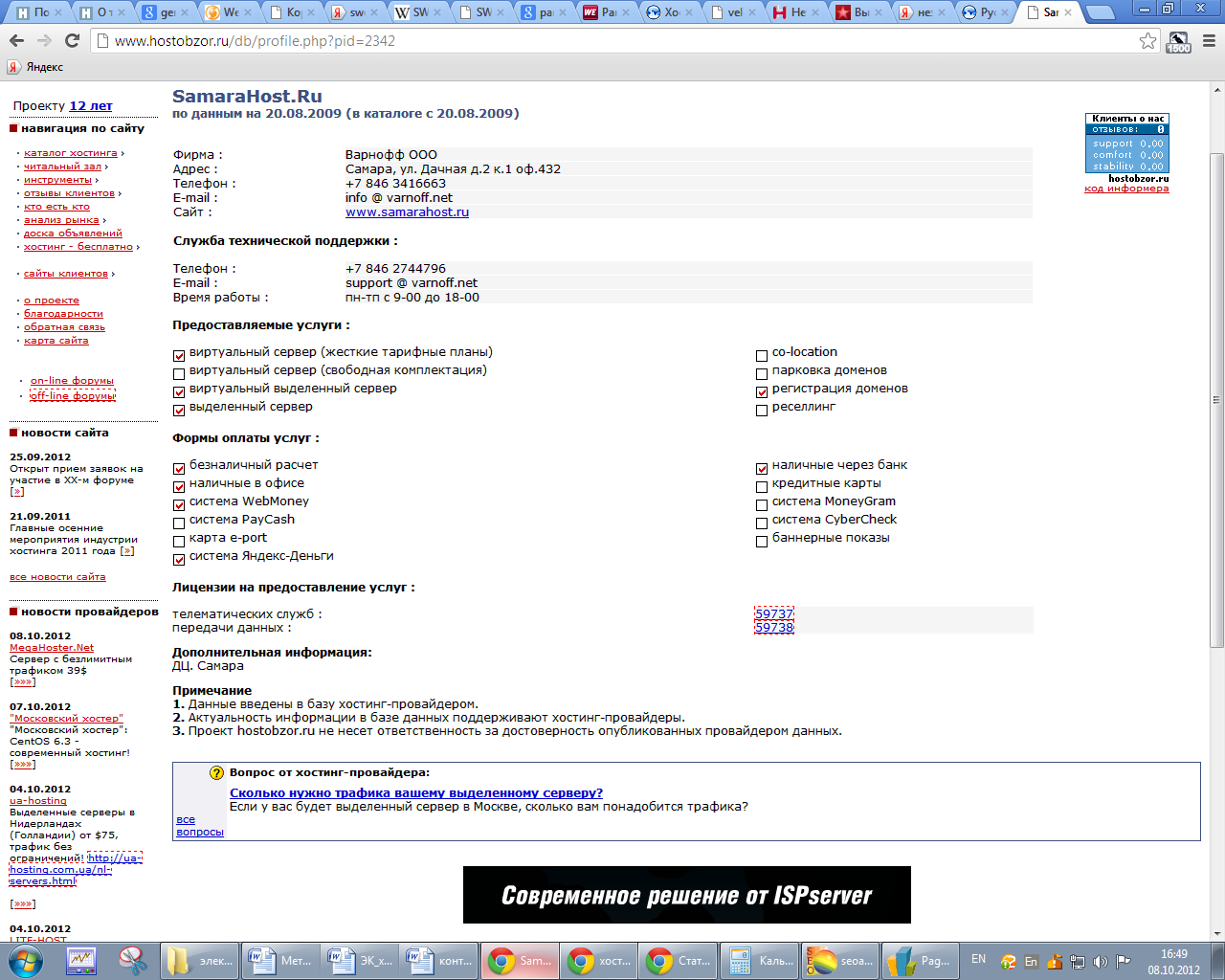Click the volume speaker icon in system tray

coord(1100,961)
